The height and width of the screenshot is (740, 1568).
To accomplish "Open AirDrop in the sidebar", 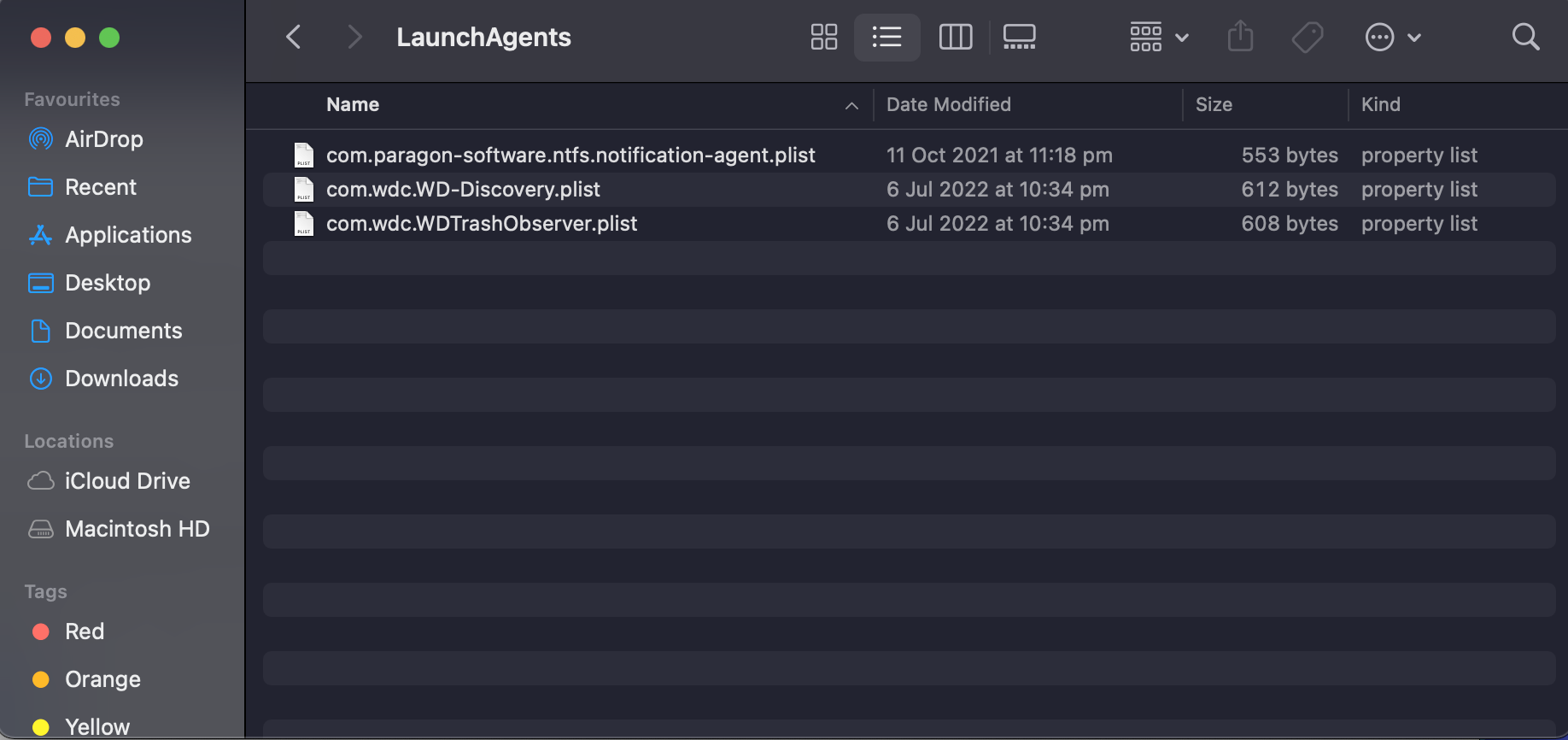I will pos(103,139).
